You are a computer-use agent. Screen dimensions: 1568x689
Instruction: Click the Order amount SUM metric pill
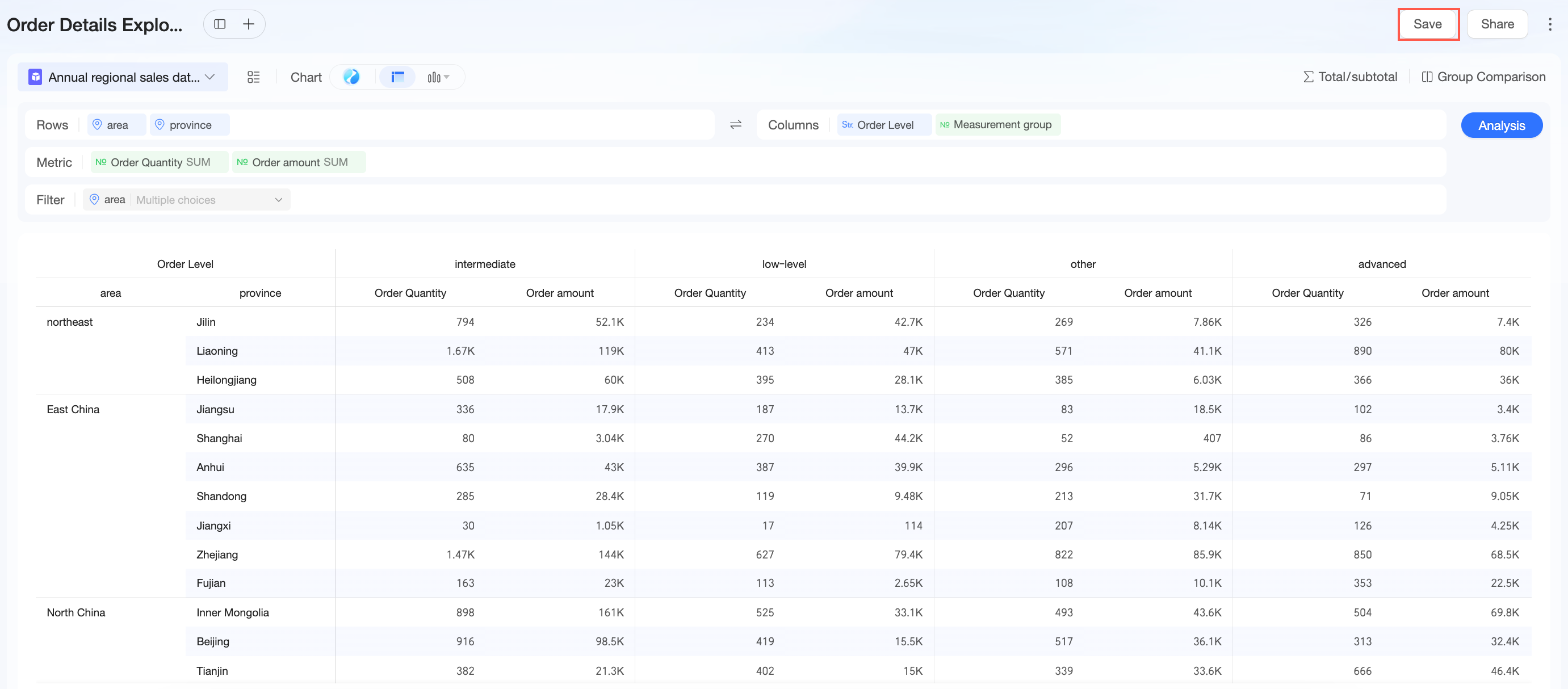(x=299, y=162)
